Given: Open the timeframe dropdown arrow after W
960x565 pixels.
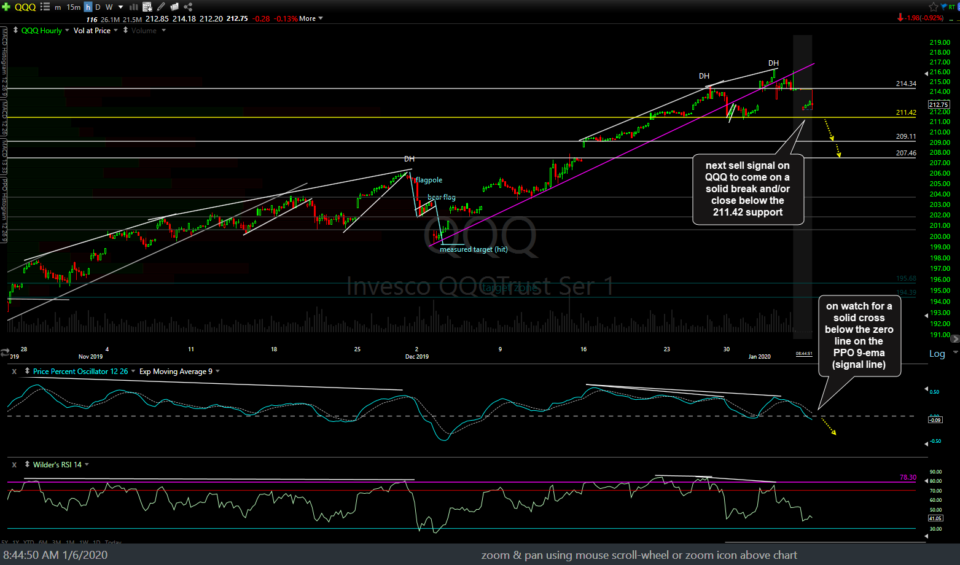Looking at the screenshot, I should point(121,7).
